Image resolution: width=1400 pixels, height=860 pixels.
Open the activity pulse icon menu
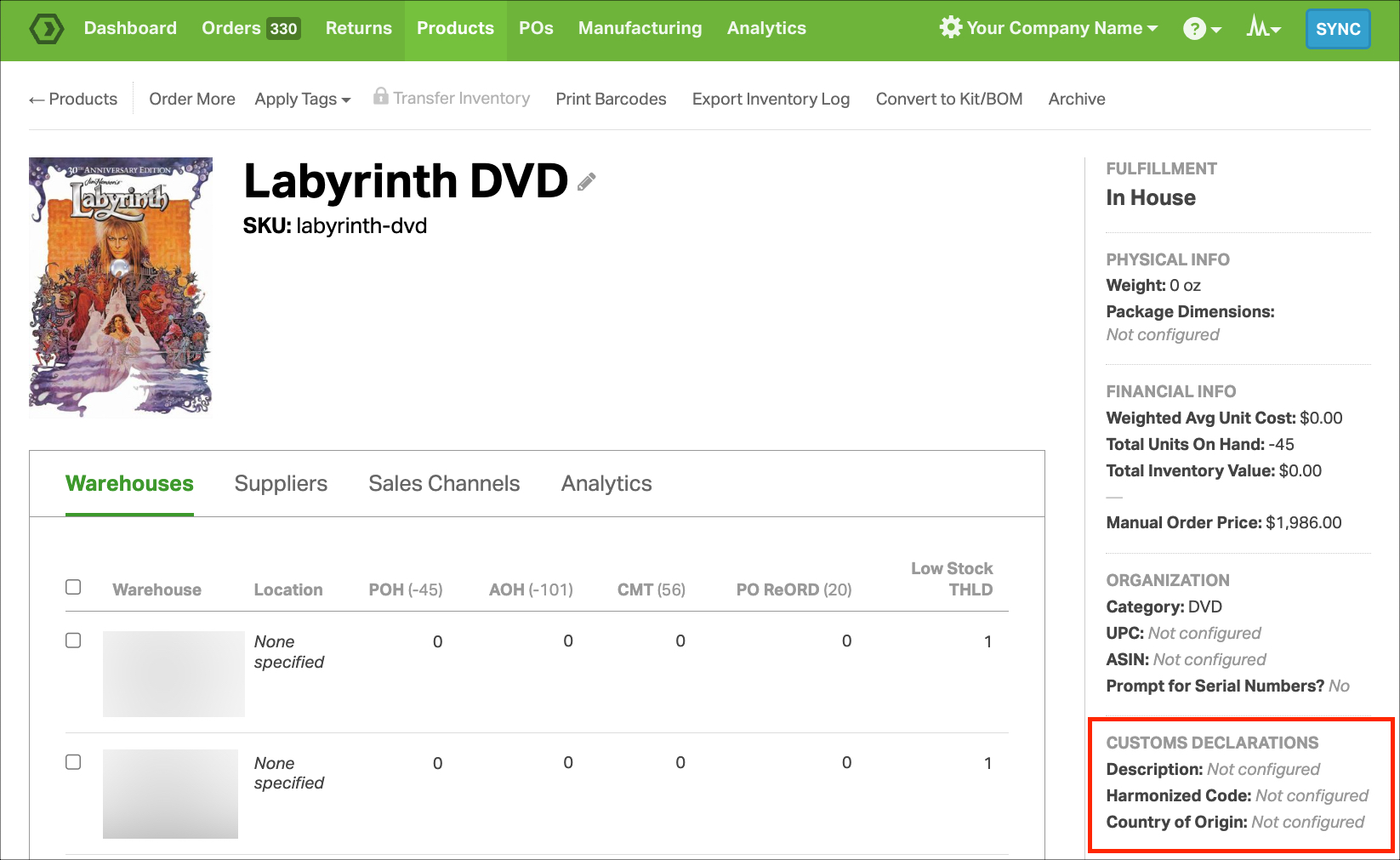click(x=1257, y=27)
